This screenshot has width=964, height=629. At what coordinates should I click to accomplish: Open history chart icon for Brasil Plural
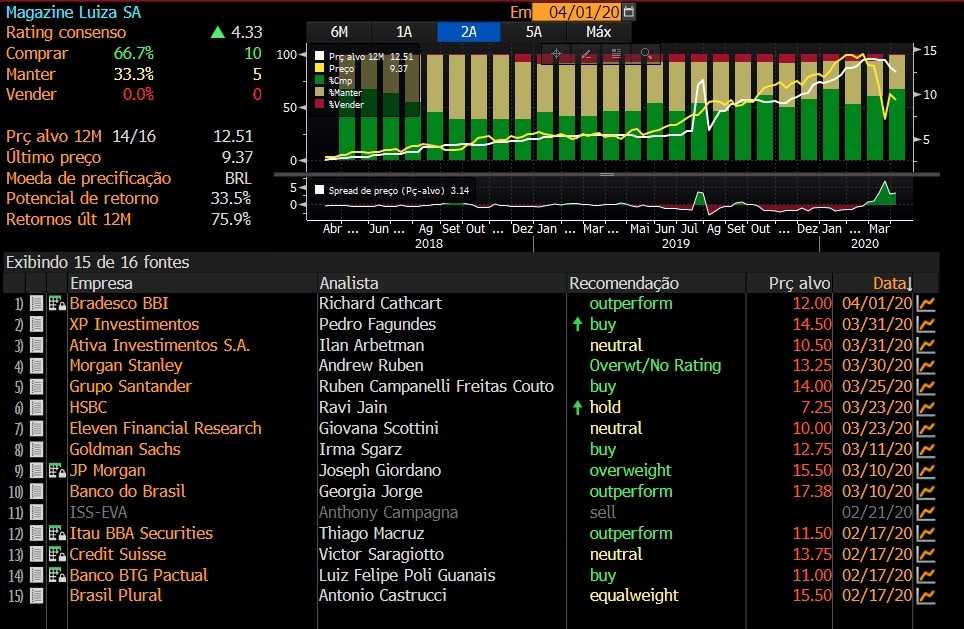(925, 595)
